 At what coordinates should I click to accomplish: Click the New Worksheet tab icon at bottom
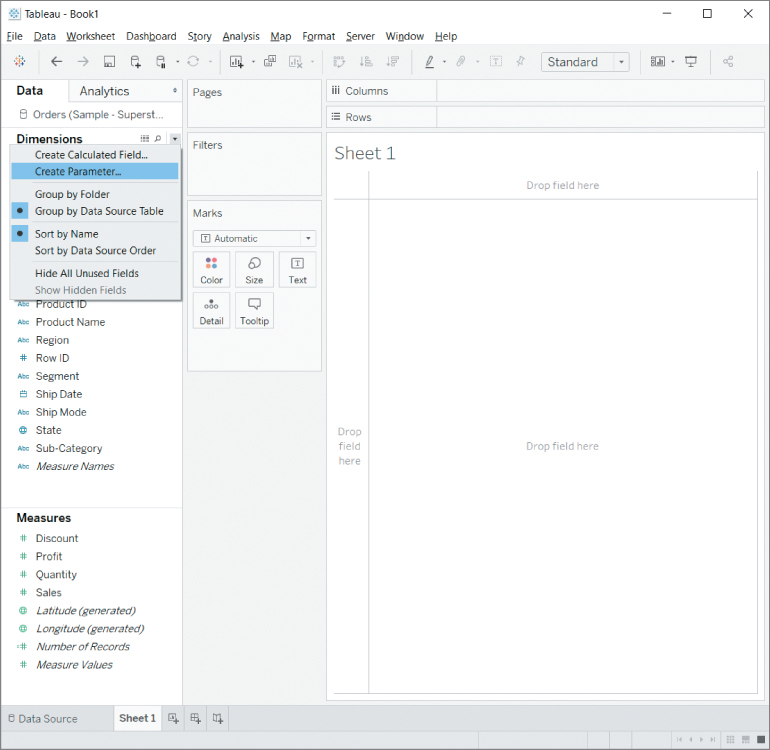pyautogui.click(x=173, y=719)
